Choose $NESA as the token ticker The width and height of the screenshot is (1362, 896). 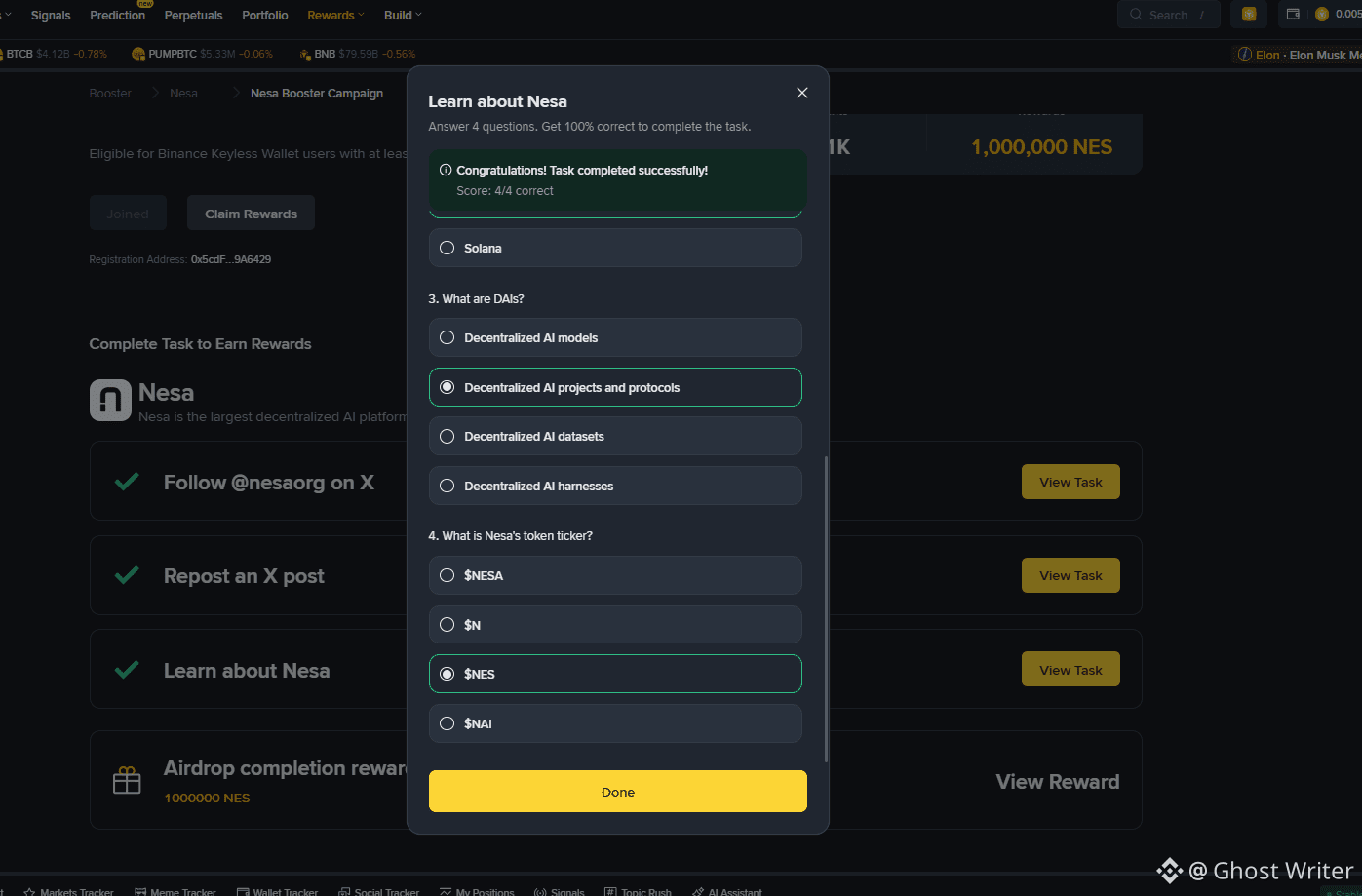(x=615, y=575)
